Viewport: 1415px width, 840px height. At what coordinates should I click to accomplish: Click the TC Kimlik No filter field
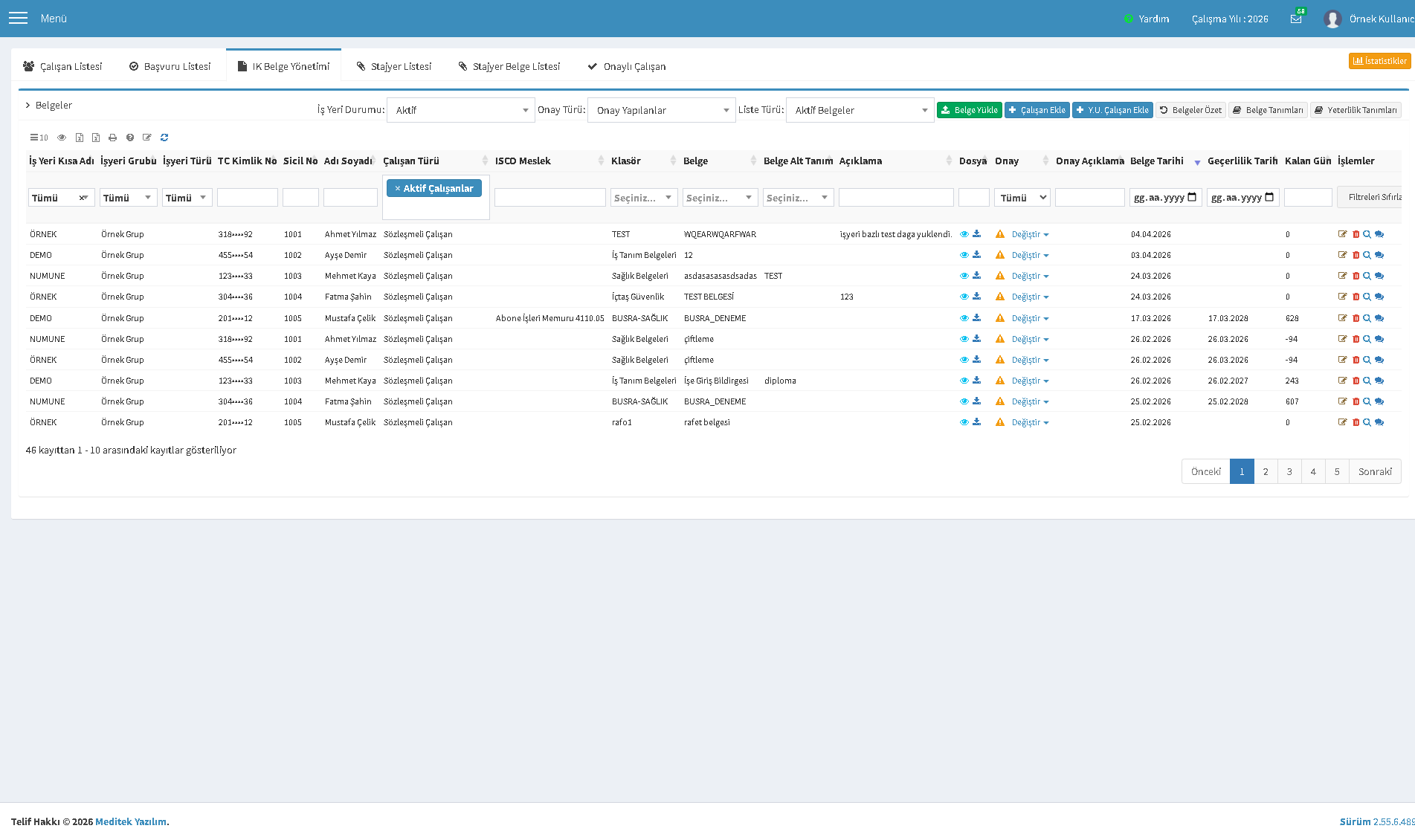pos(248,197)
